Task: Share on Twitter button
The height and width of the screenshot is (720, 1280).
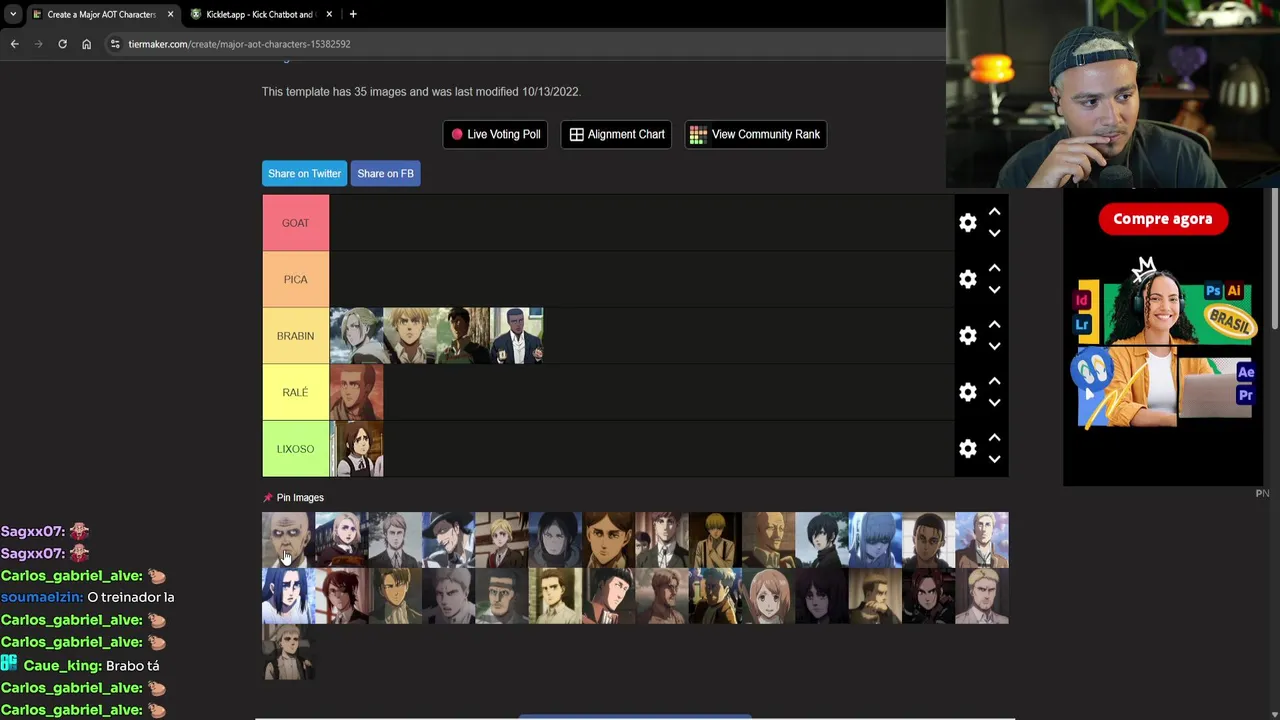Action: pos(304,173)
